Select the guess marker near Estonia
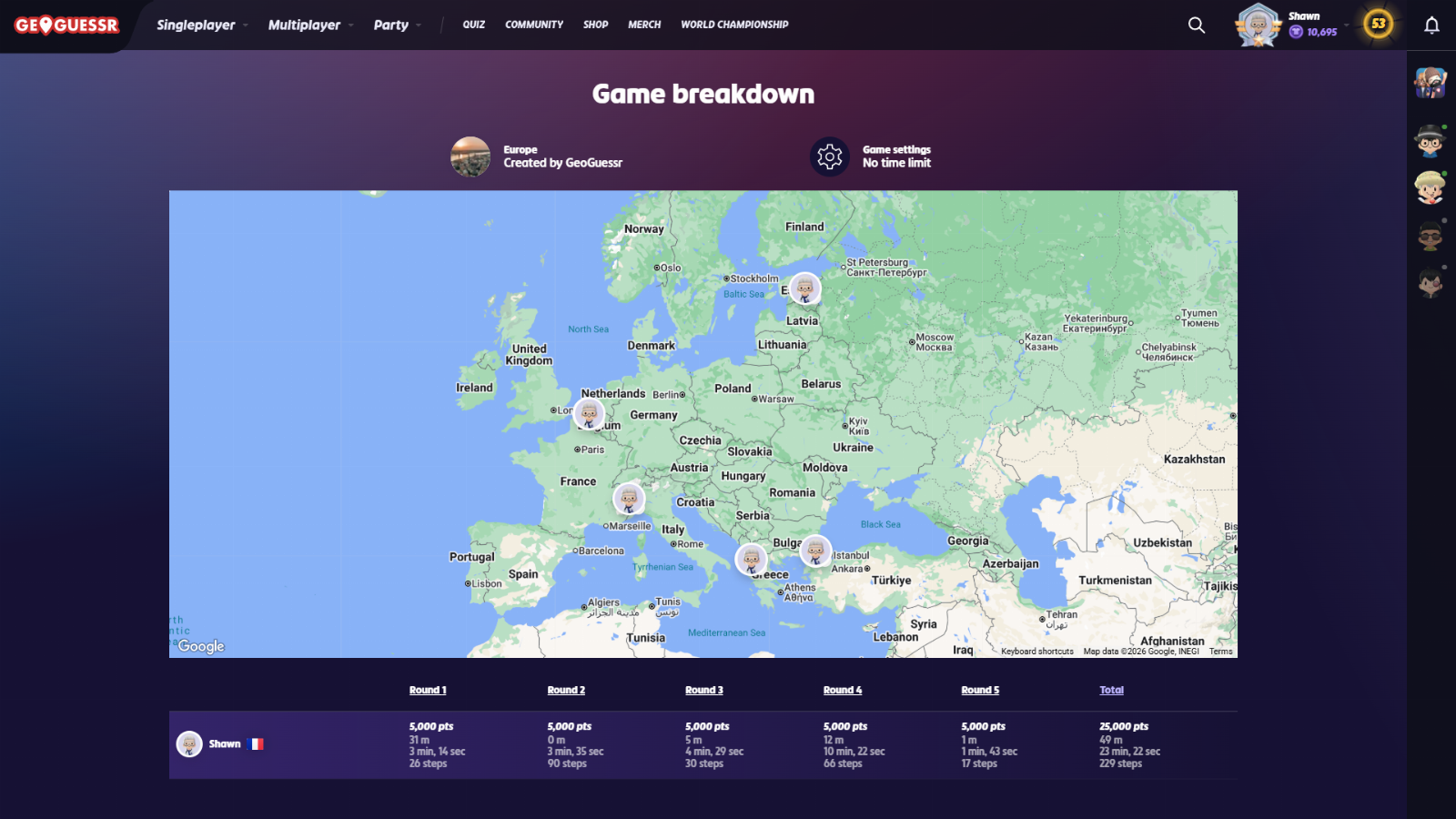This screenshot has width=1456, height=819. 804,289
